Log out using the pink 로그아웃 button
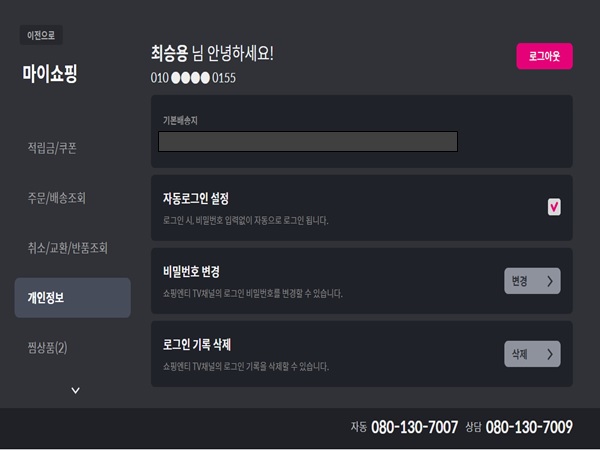Viewport: 600px width, 450px height. pos(544,56)
